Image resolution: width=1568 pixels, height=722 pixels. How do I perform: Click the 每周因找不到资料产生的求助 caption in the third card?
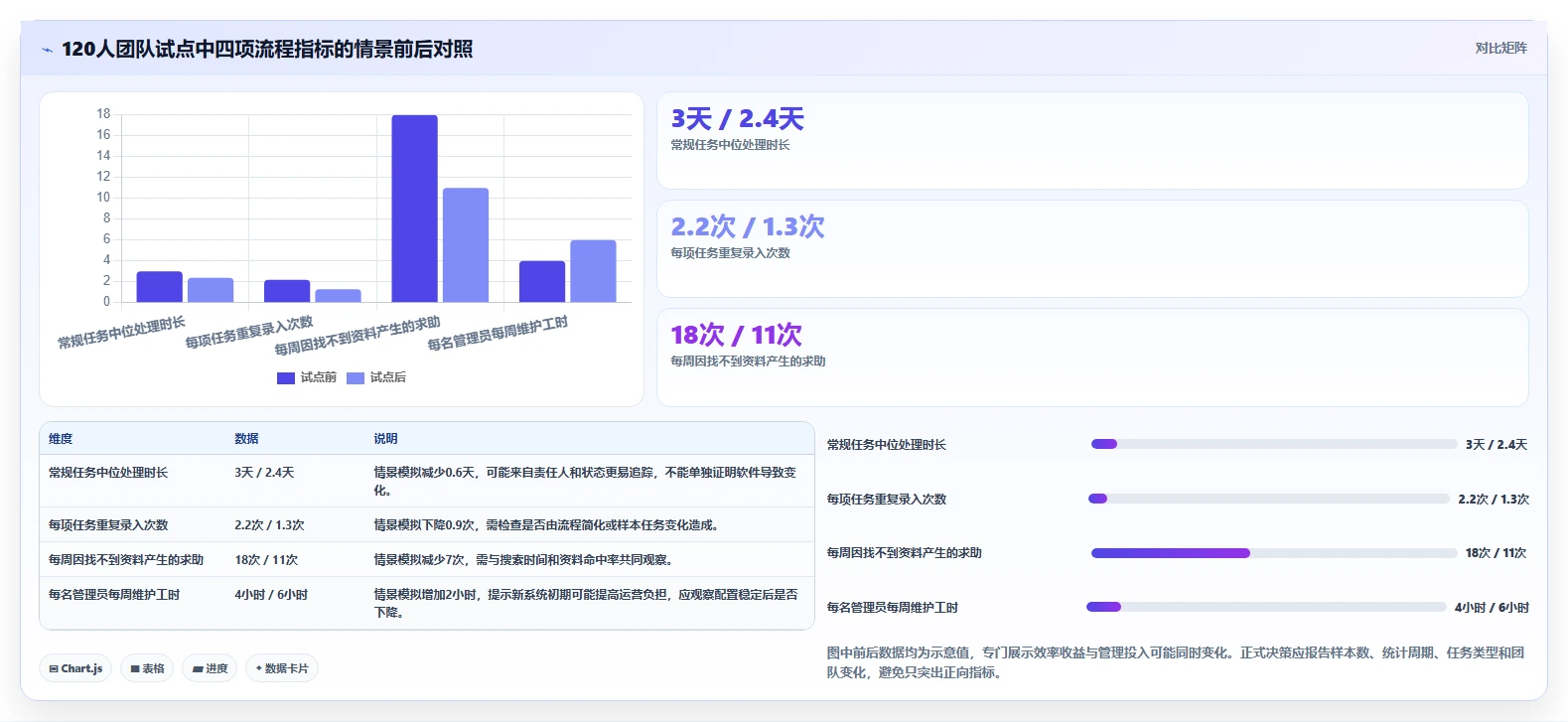click(x=748, y=361)
